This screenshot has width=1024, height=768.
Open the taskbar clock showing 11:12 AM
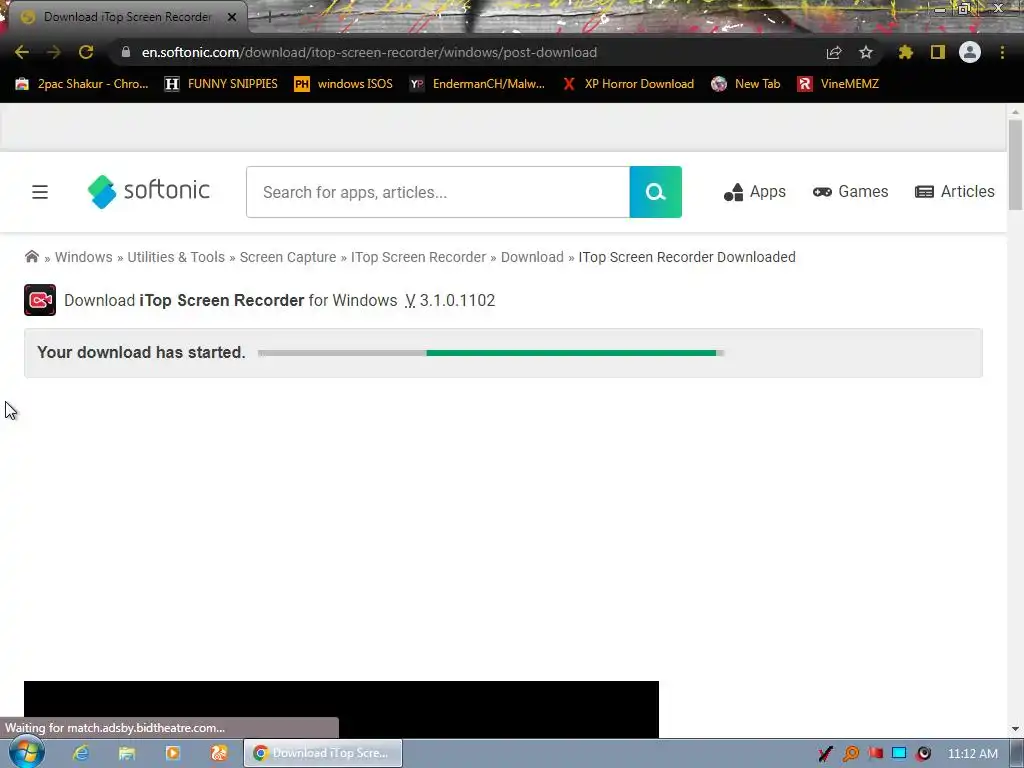972,754
